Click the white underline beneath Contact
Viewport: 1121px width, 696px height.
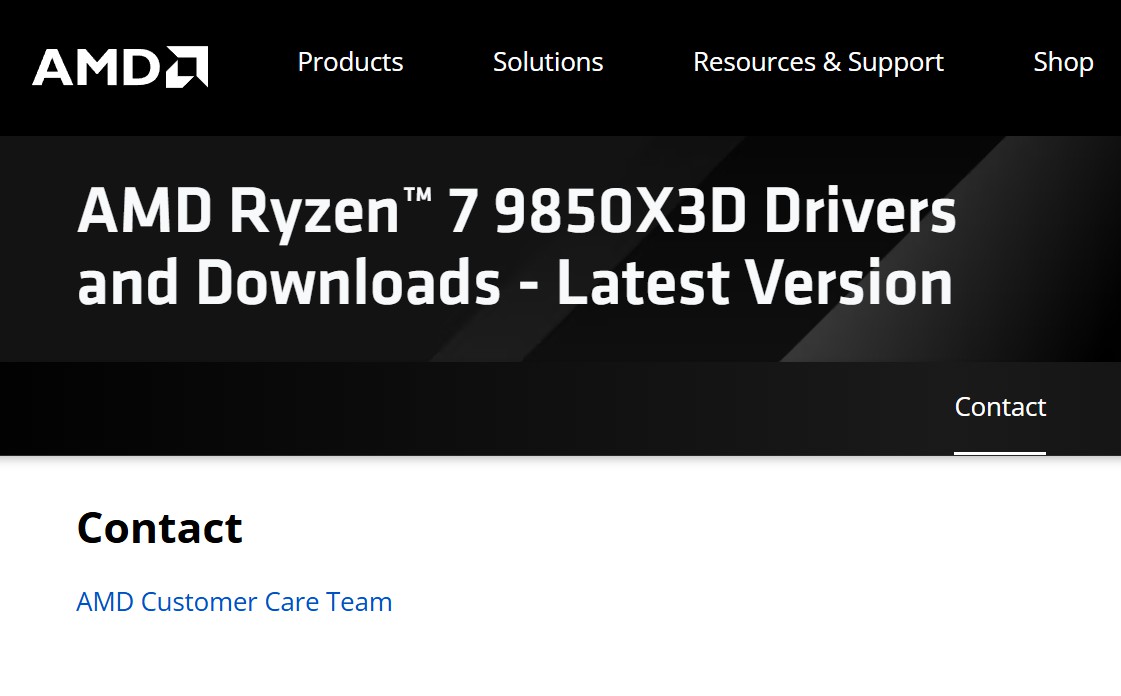click(1000, 452)
